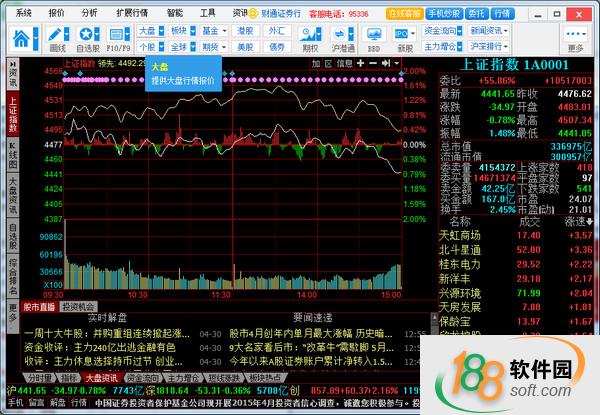Open 自选股 star watchlist icon

(85, 34)
